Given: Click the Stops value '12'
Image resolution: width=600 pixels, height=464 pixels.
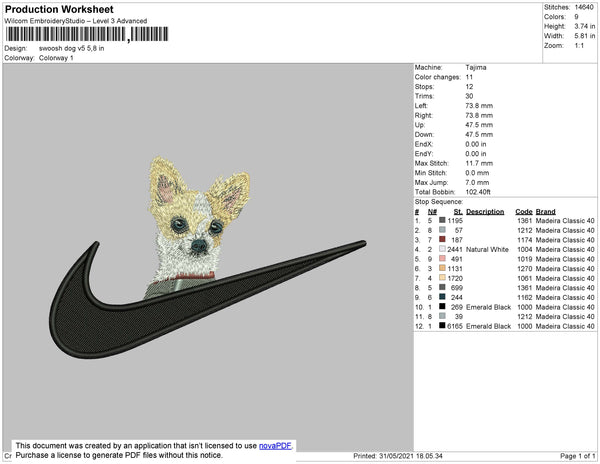Looking at the screenshot, I should point(469,87).
